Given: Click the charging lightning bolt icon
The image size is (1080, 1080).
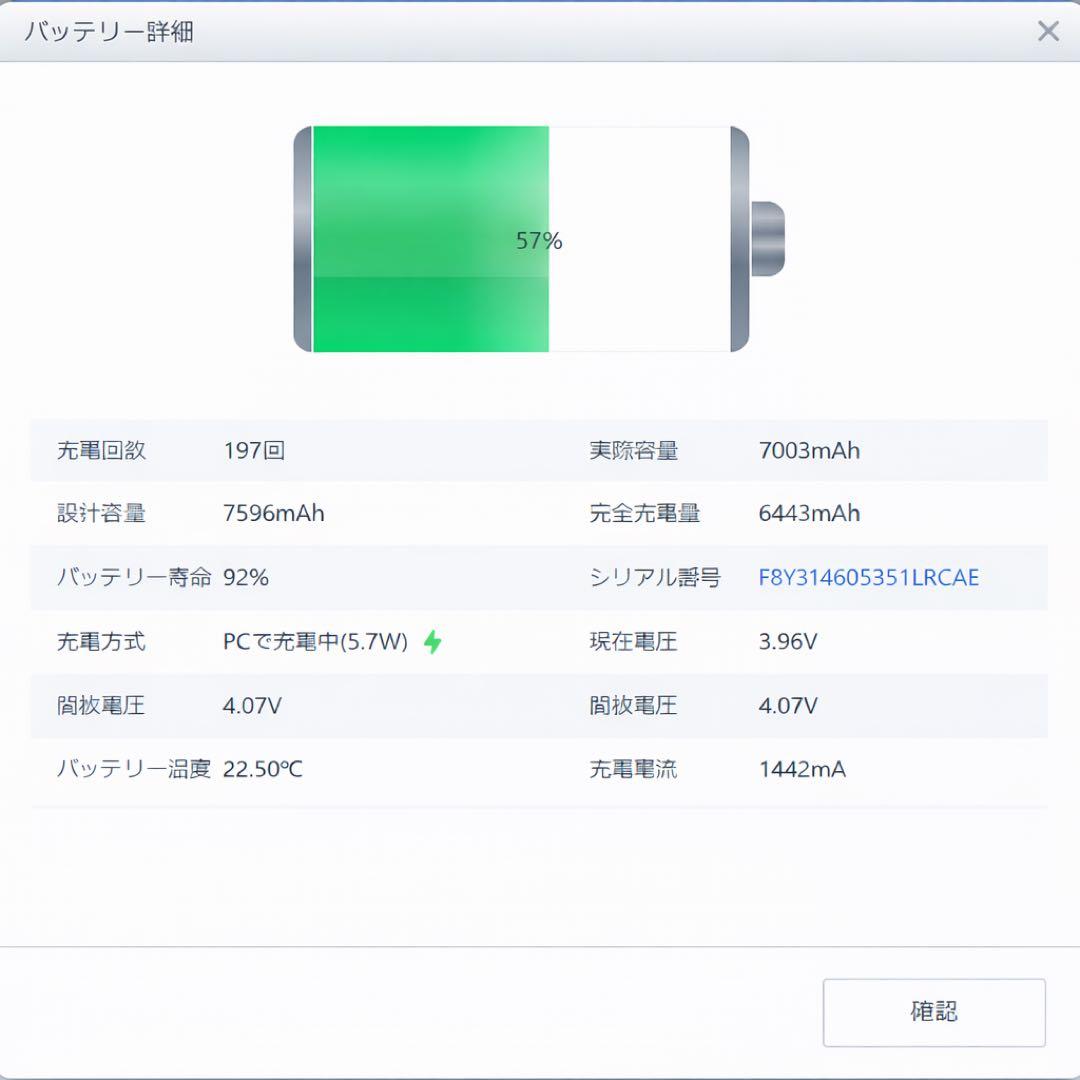Looking at the screenshot, I should click(434, 641).
